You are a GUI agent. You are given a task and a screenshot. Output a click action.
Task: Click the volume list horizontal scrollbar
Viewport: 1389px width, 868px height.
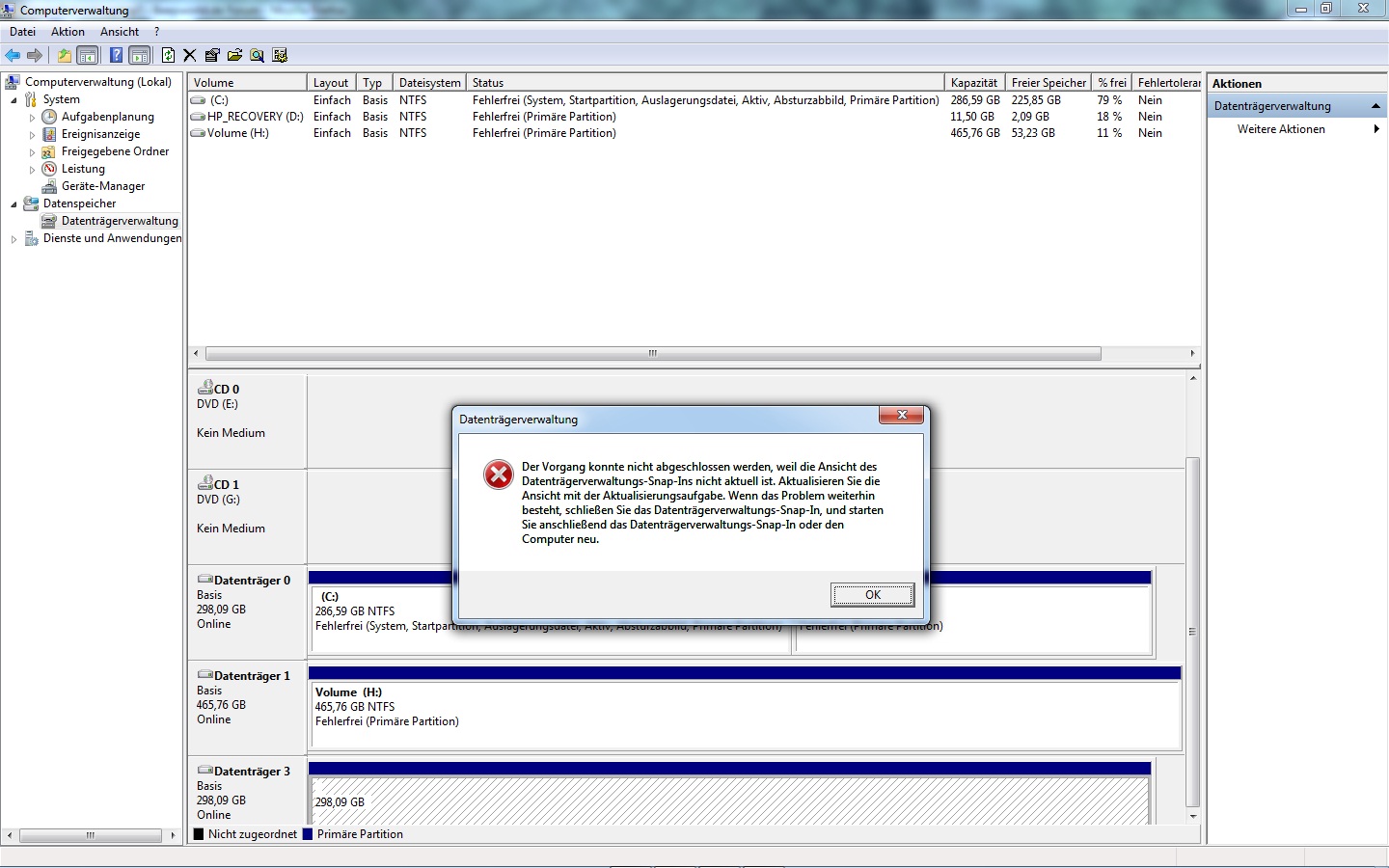click(x=653, y=353)
